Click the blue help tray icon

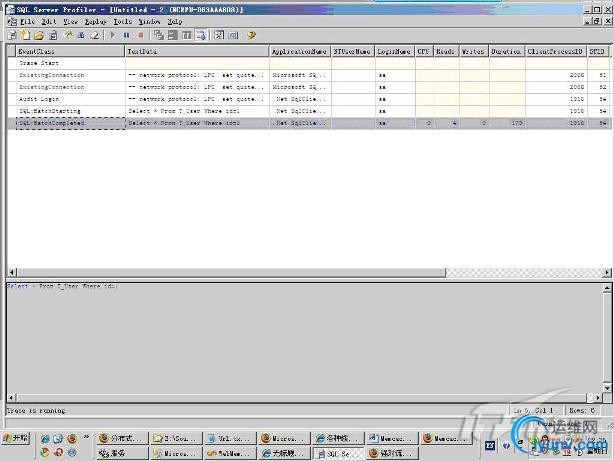(x=506, y=446)
